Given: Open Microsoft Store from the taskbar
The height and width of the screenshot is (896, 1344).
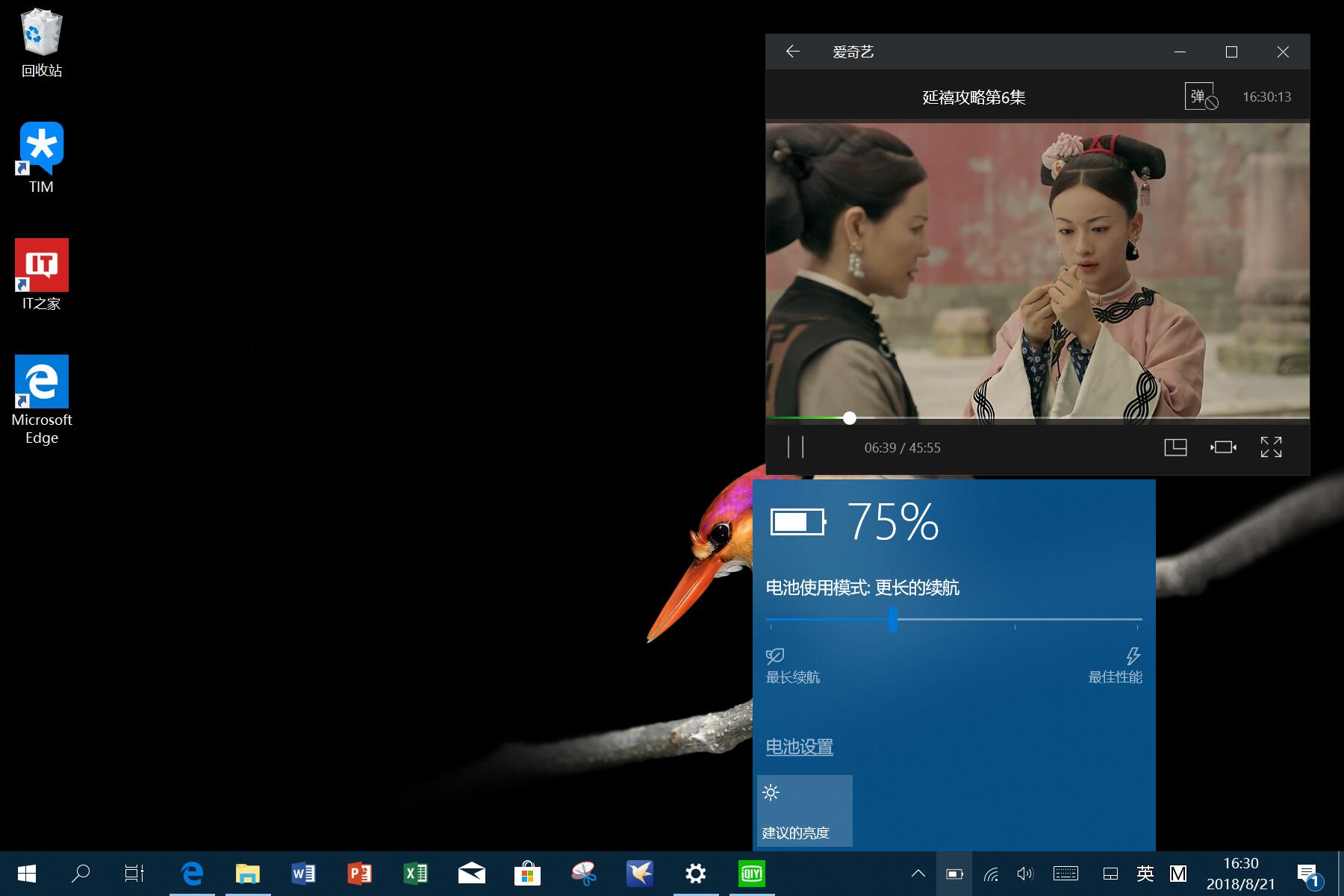Looking at the screenshot, I should 528,874.
